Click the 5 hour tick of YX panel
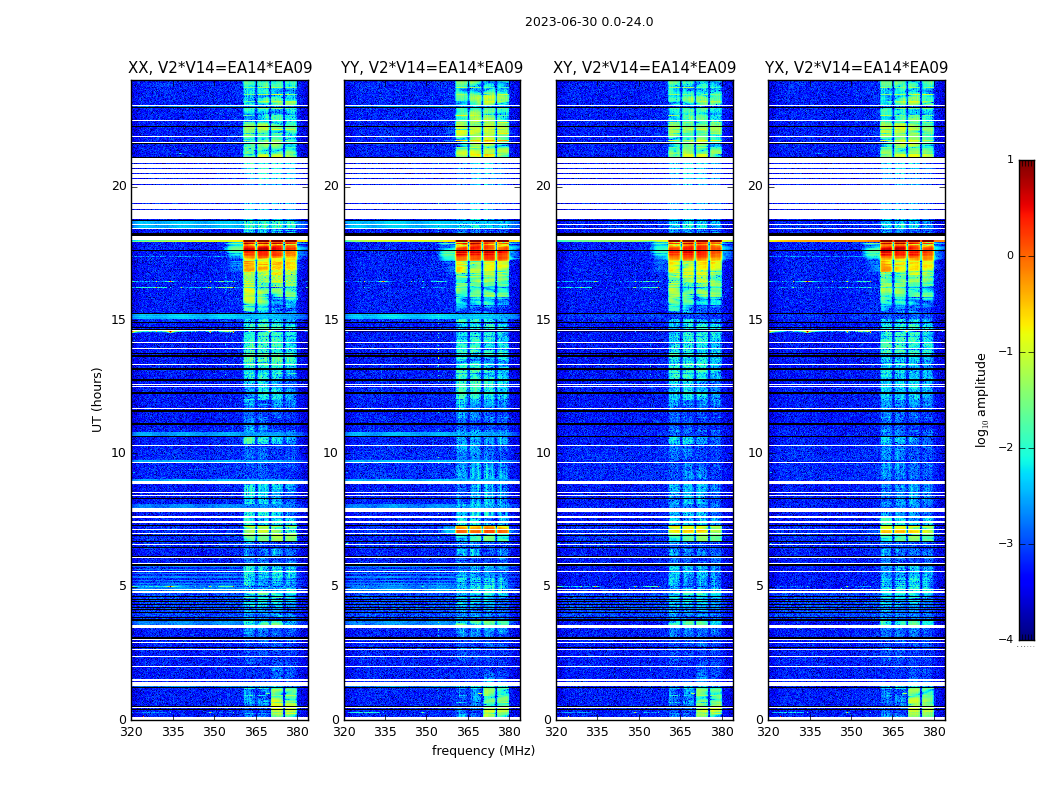 [759, 586]
